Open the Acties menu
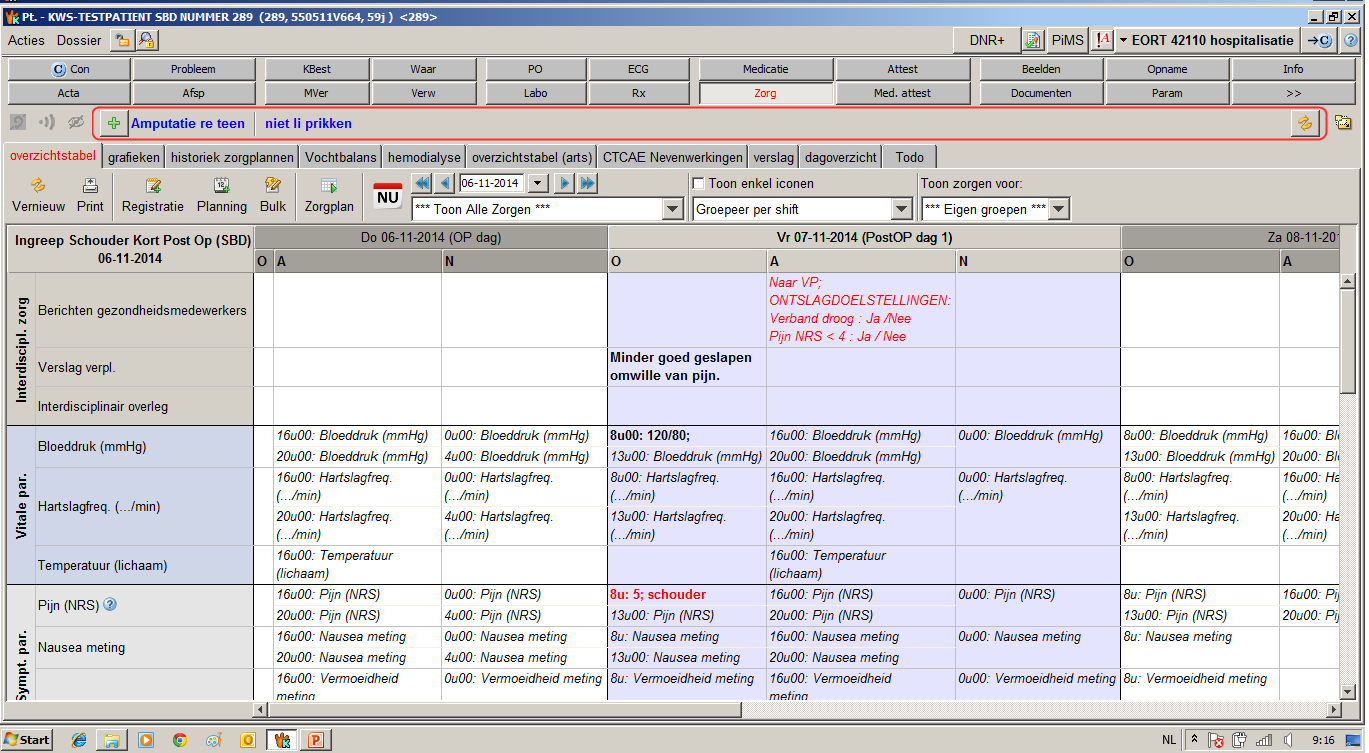1369x753 pixels. point(26,40)
